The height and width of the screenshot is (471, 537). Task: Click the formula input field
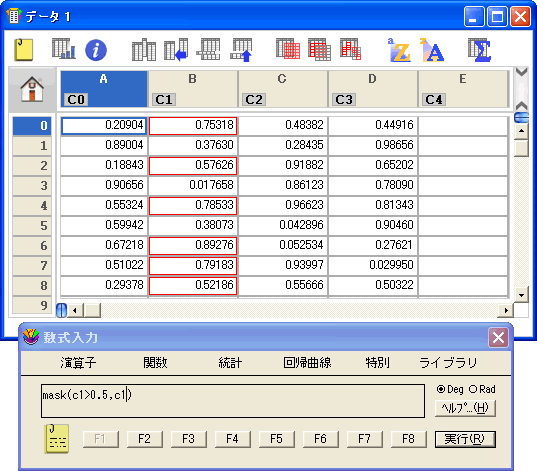233,401
